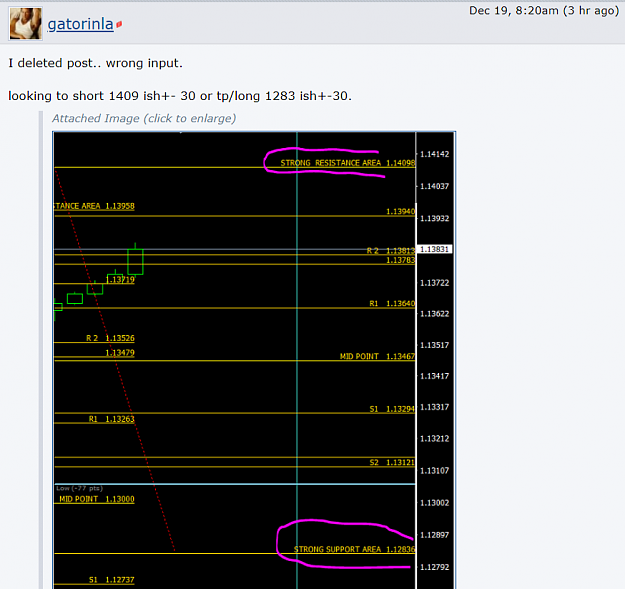Click the 'Low (-77 pts)' label
Image resolution: width=625 pixels, height=589 pixels.
click(x=79, y=488)
